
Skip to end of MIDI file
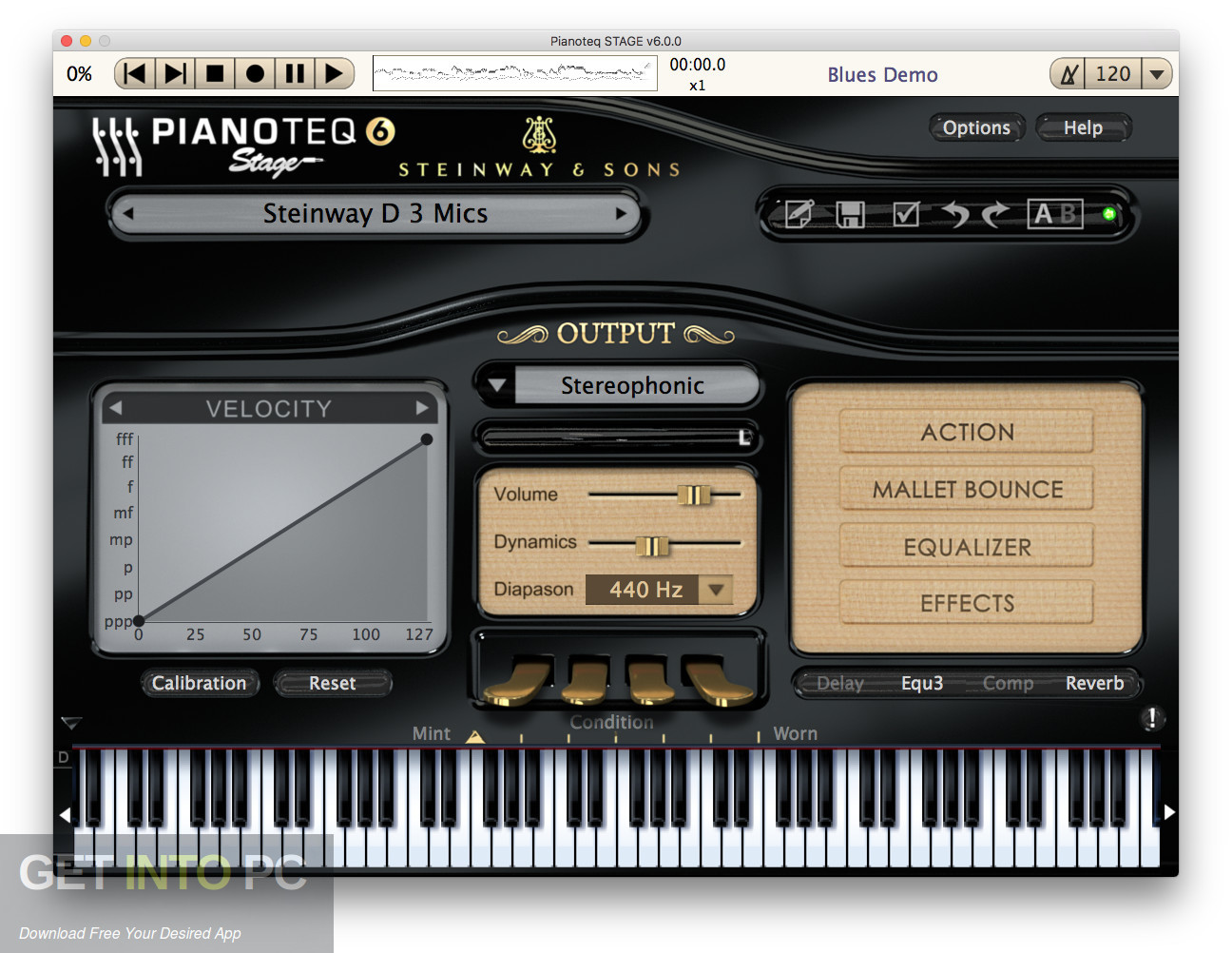[175, 73]
